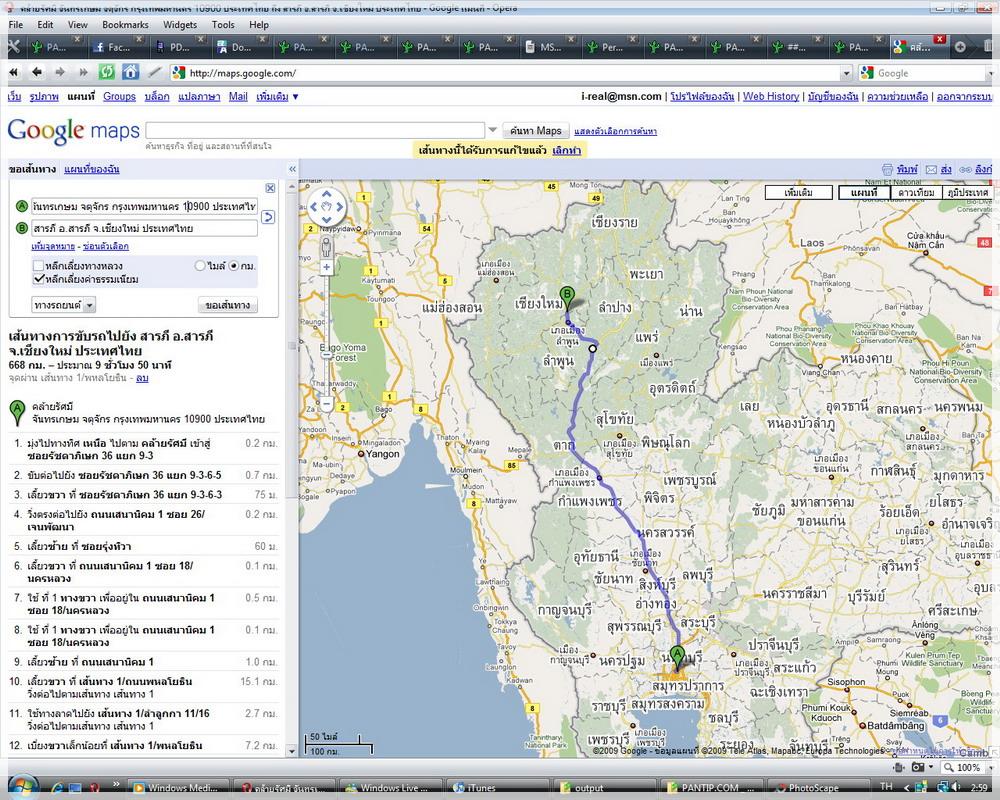Open the Bookmarks menu
This screenshot has height=800, width=1000.
coord(125,25)
